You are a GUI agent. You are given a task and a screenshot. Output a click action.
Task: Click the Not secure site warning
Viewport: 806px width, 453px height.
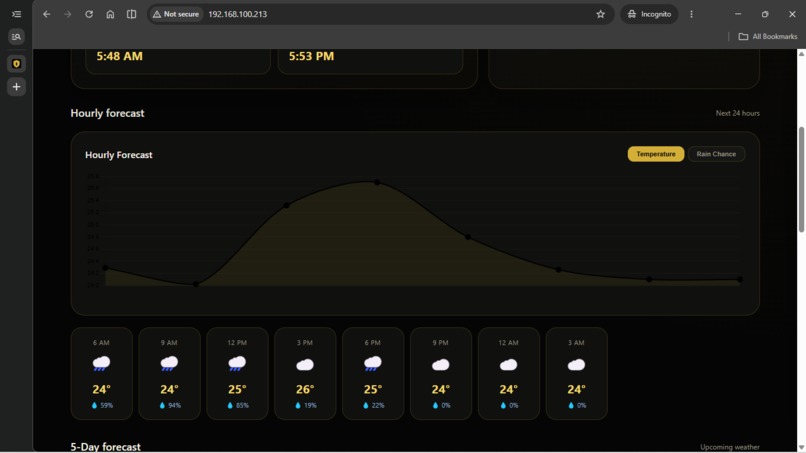[x=176, y=14]
